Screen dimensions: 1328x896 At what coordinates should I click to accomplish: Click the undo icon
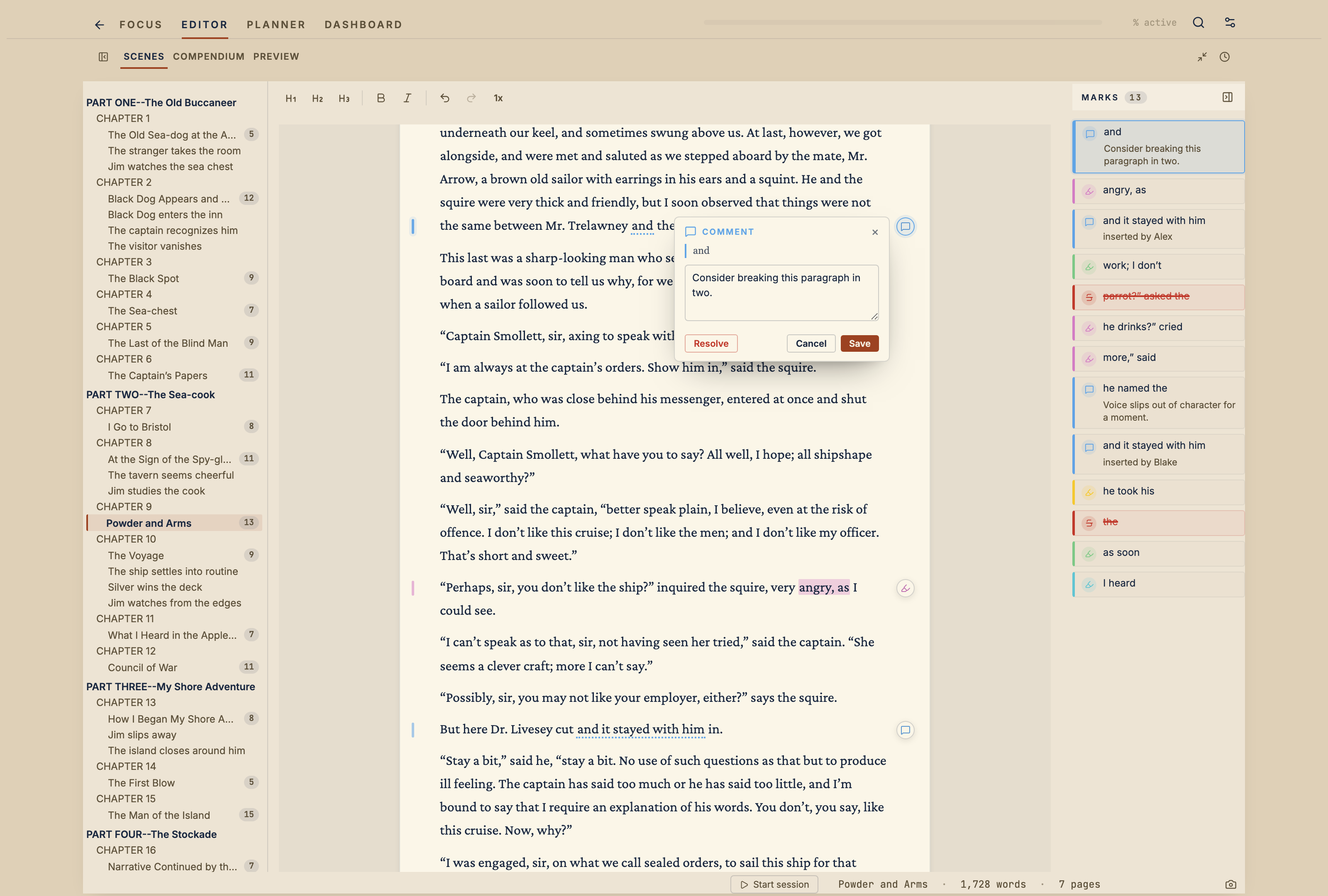444,98
